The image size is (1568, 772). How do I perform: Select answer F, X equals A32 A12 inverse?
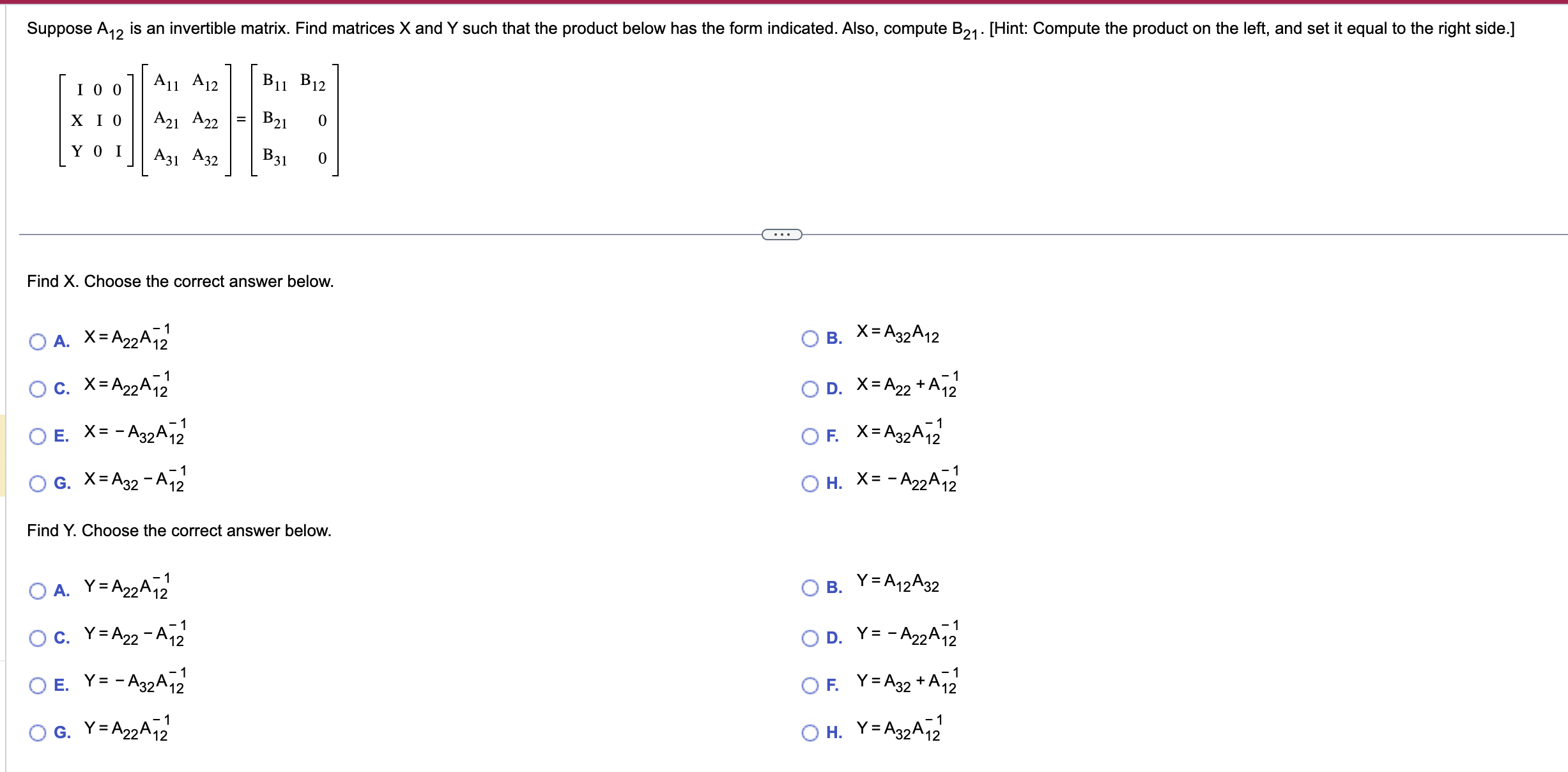pyautogui.click(x=809, y=436)
